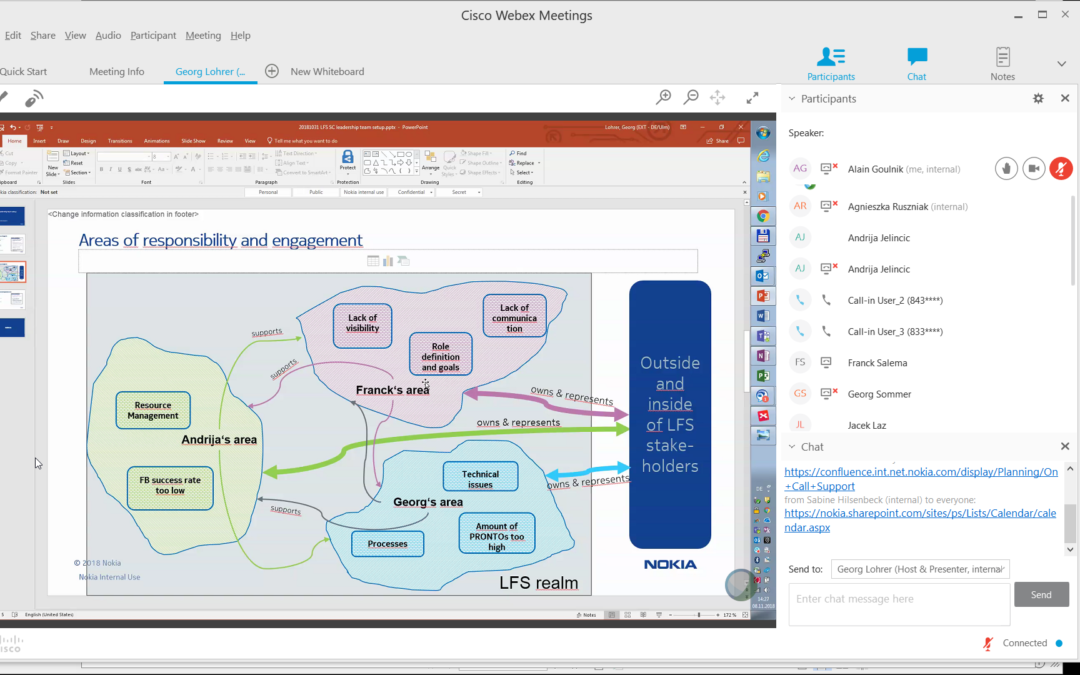Switch PowerPoint to Normal view button
Viewport: 1080px width, 675px height.
[611, 614]
